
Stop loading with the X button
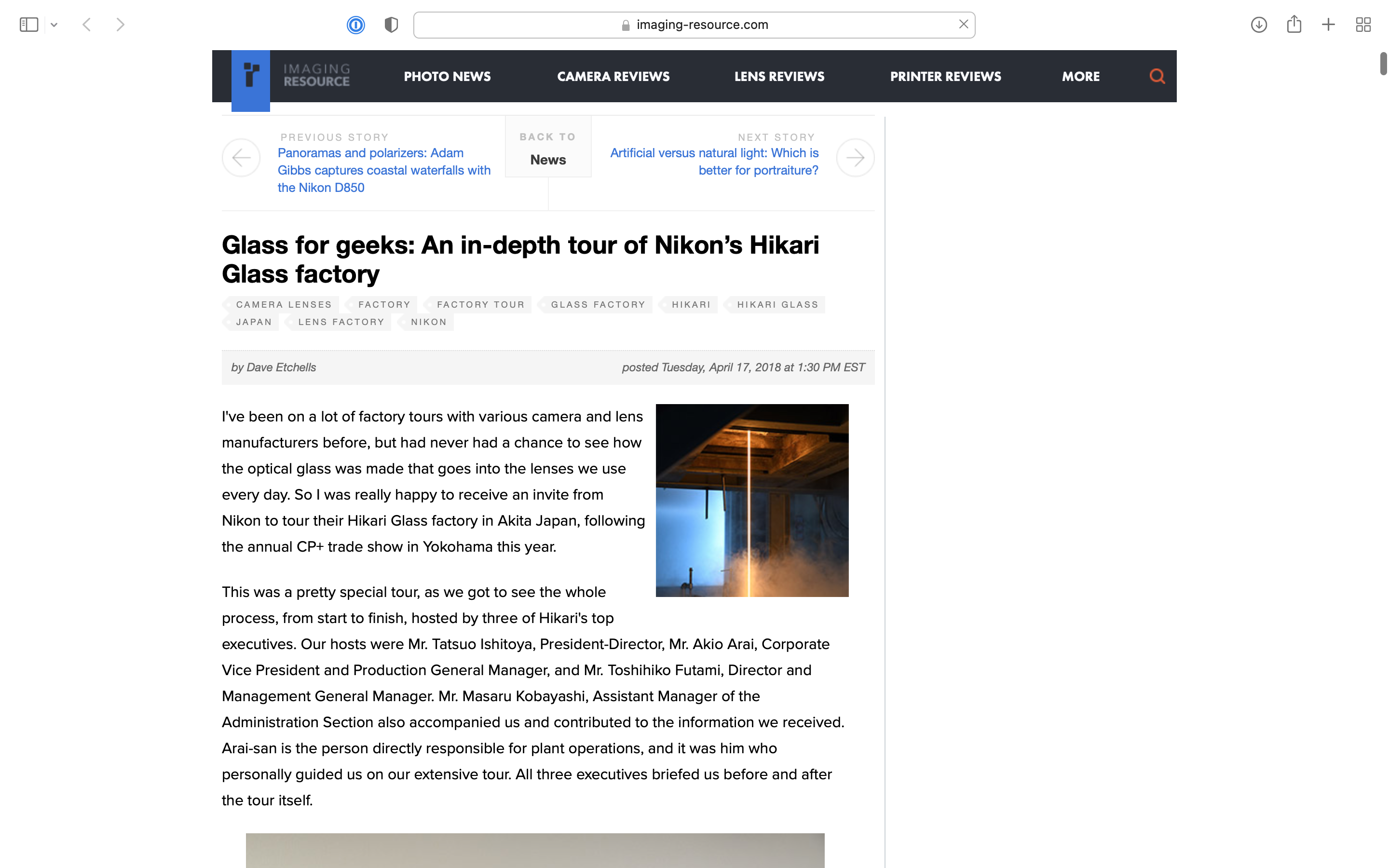pos(963,24)
